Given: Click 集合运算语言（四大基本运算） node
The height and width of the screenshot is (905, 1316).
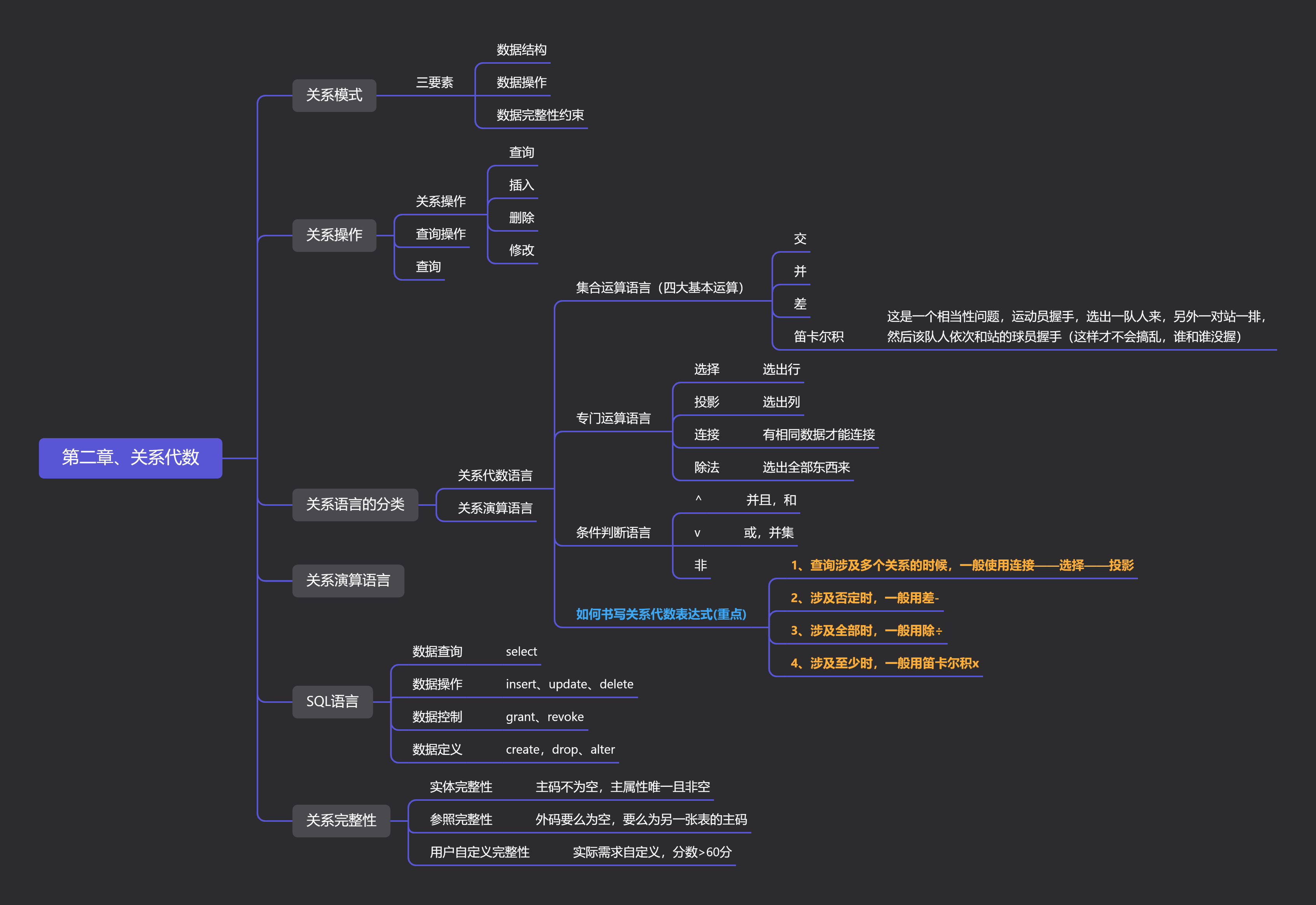Looking at the screenshot, I should click(x=660, y=288).
